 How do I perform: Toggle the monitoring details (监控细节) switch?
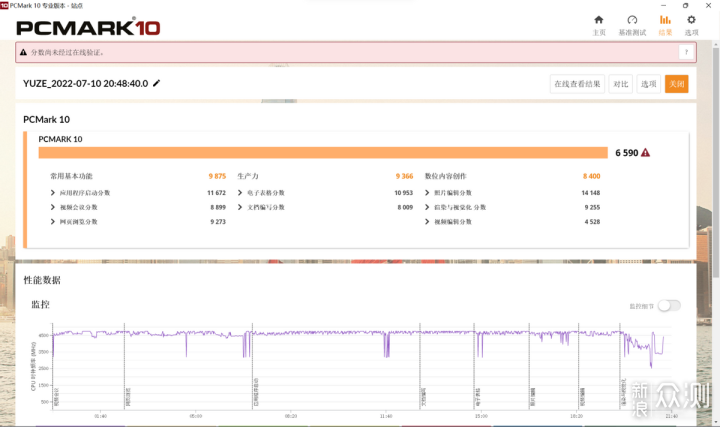(x=669, y=306)
